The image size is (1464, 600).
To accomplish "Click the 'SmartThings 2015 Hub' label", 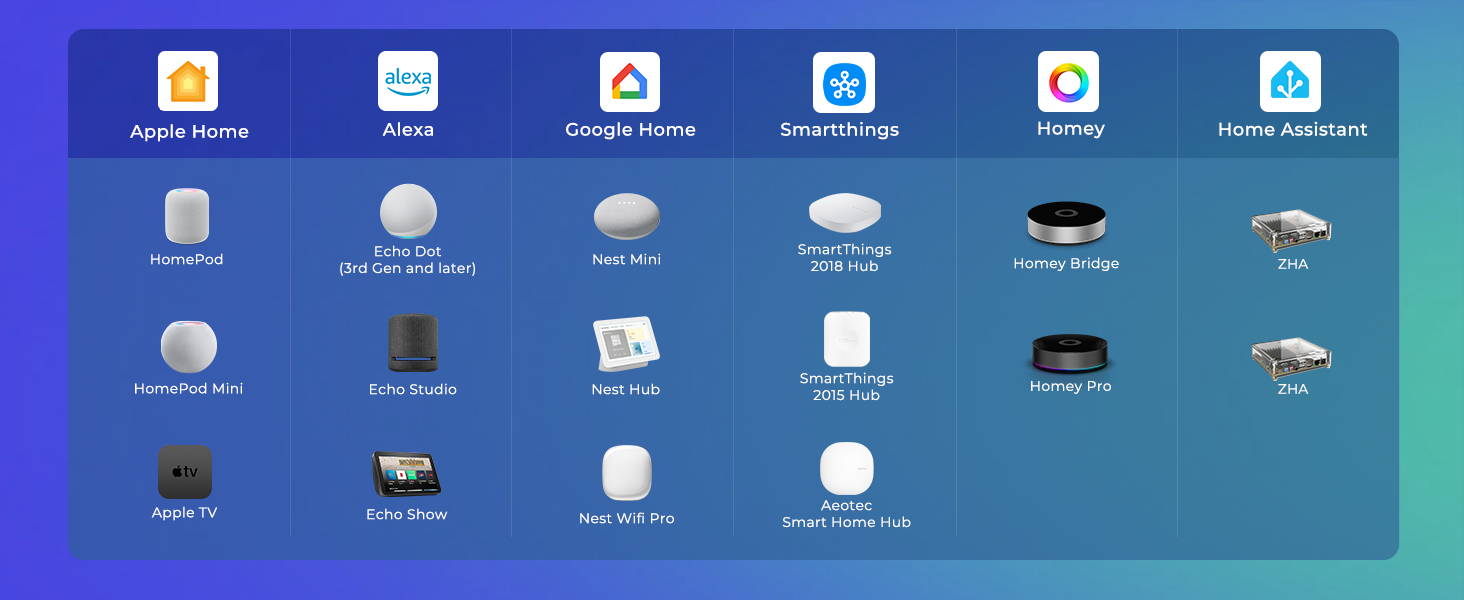I will click(847, 387).
